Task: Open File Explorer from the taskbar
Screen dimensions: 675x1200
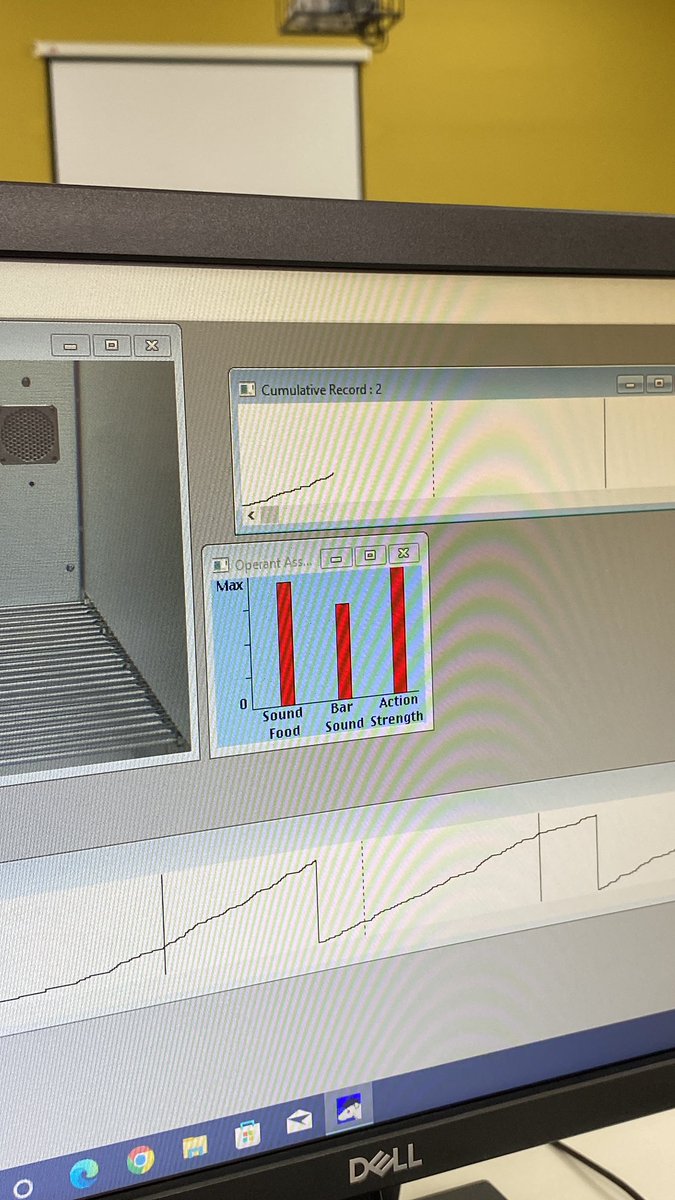Action: tap(194, 1147)
